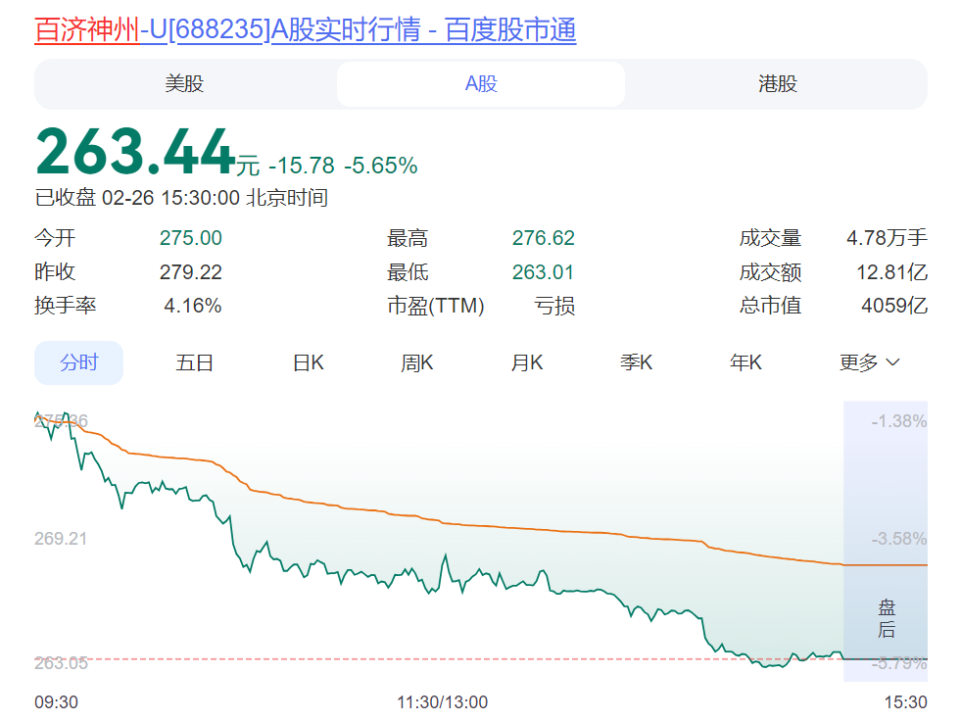This screenshot has width=960, height=722.
Task: Select the 月K monthly chart
Action: pyautogui.click(x=527, y=363)
